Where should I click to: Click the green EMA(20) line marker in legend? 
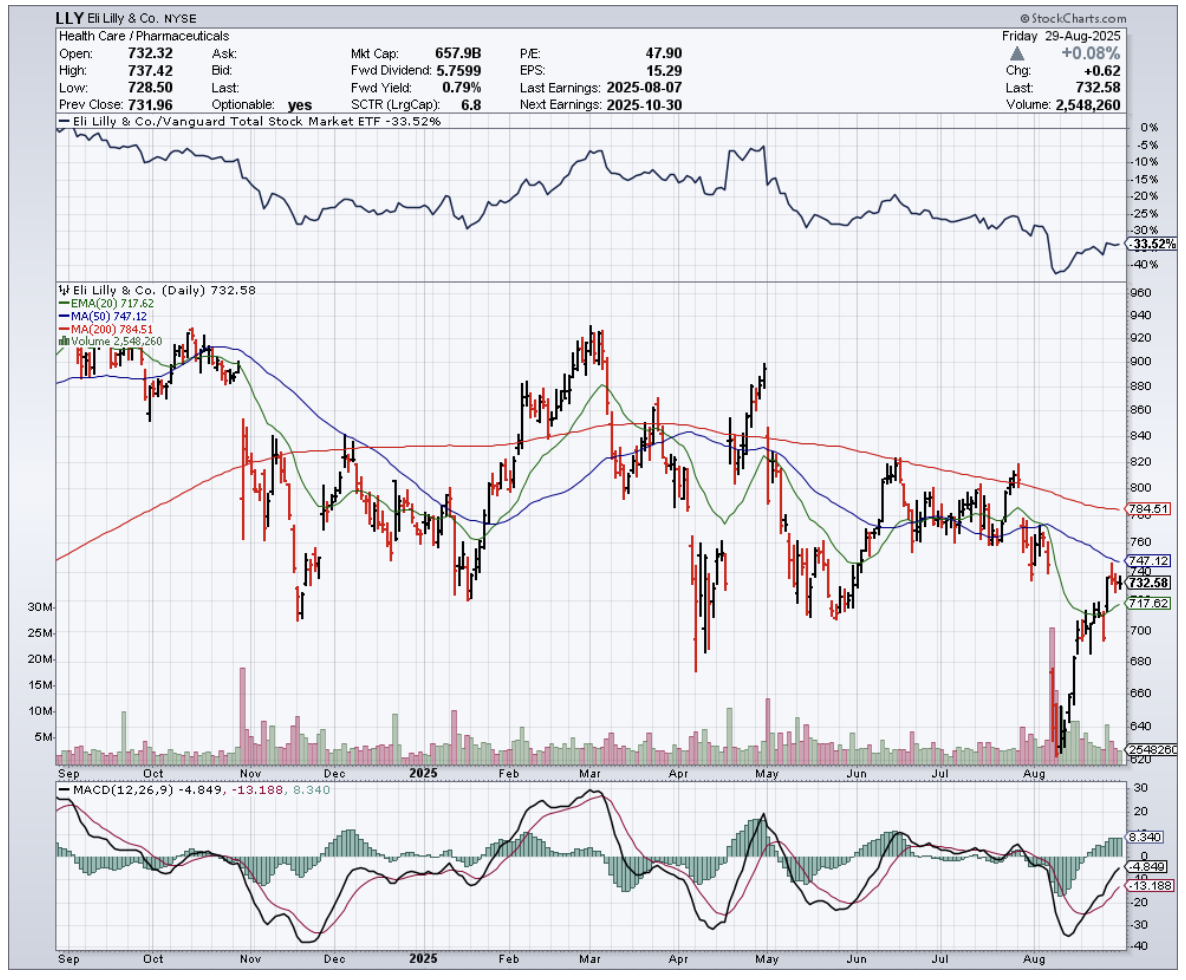point(63,302)
